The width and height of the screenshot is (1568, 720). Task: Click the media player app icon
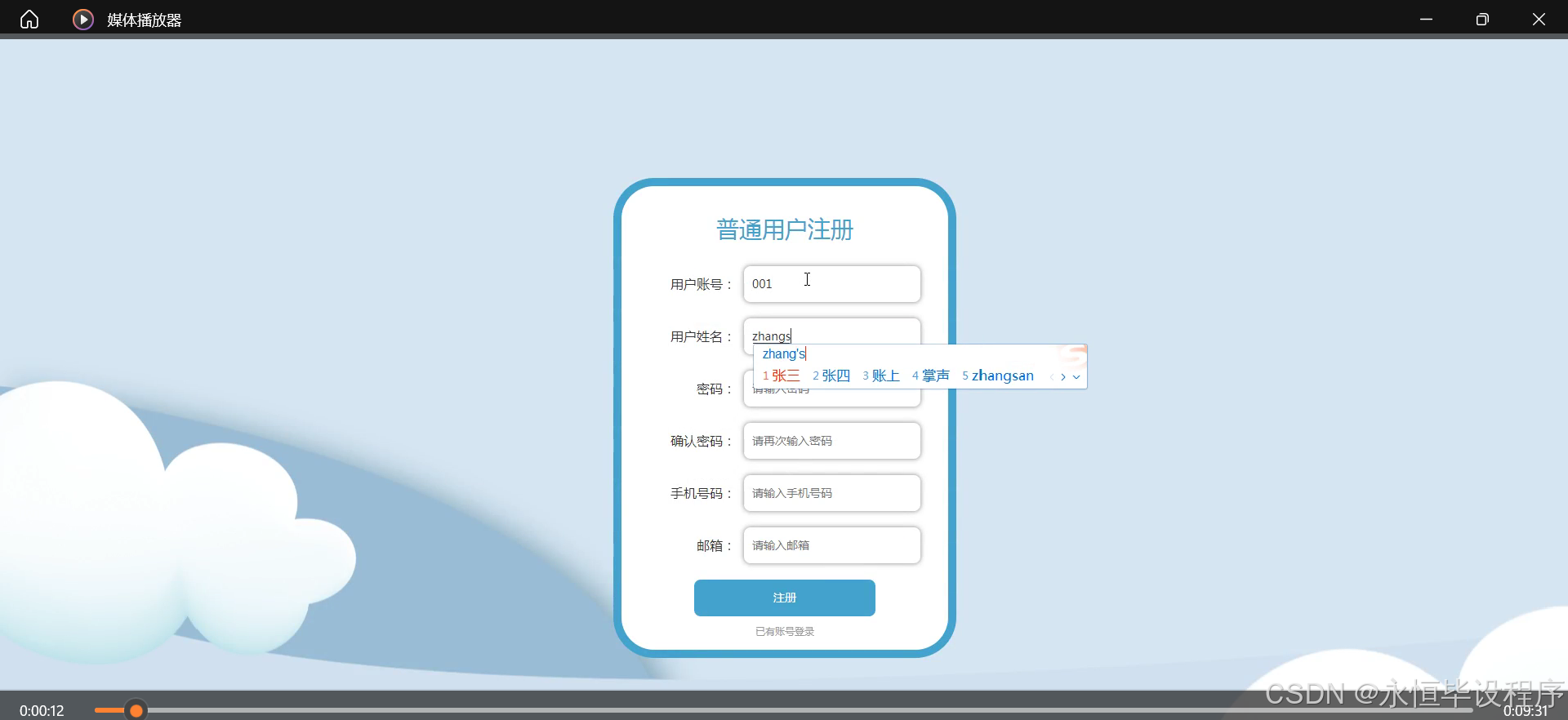(82, 19)
